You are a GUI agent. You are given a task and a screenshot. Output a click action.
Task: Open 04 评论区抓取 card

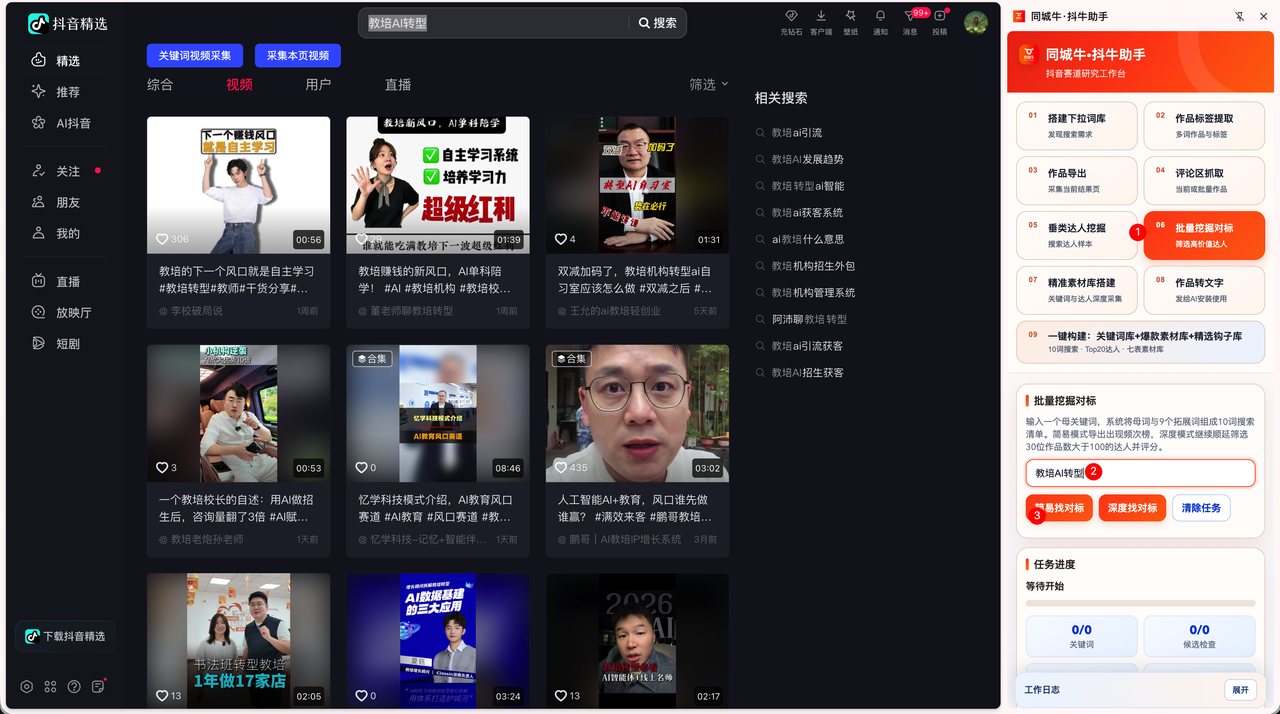(x=1204, y=180)
